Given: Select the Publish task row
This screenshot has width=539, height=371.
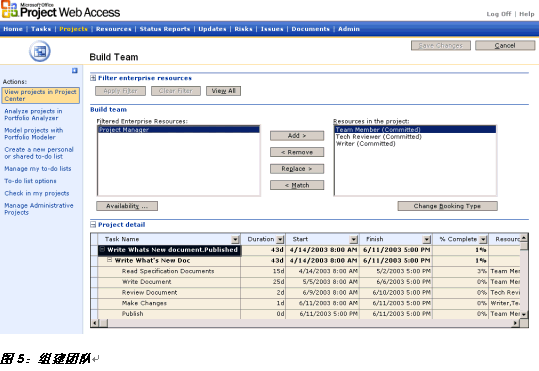Looking at the screenshot, I should coord(132,314).
